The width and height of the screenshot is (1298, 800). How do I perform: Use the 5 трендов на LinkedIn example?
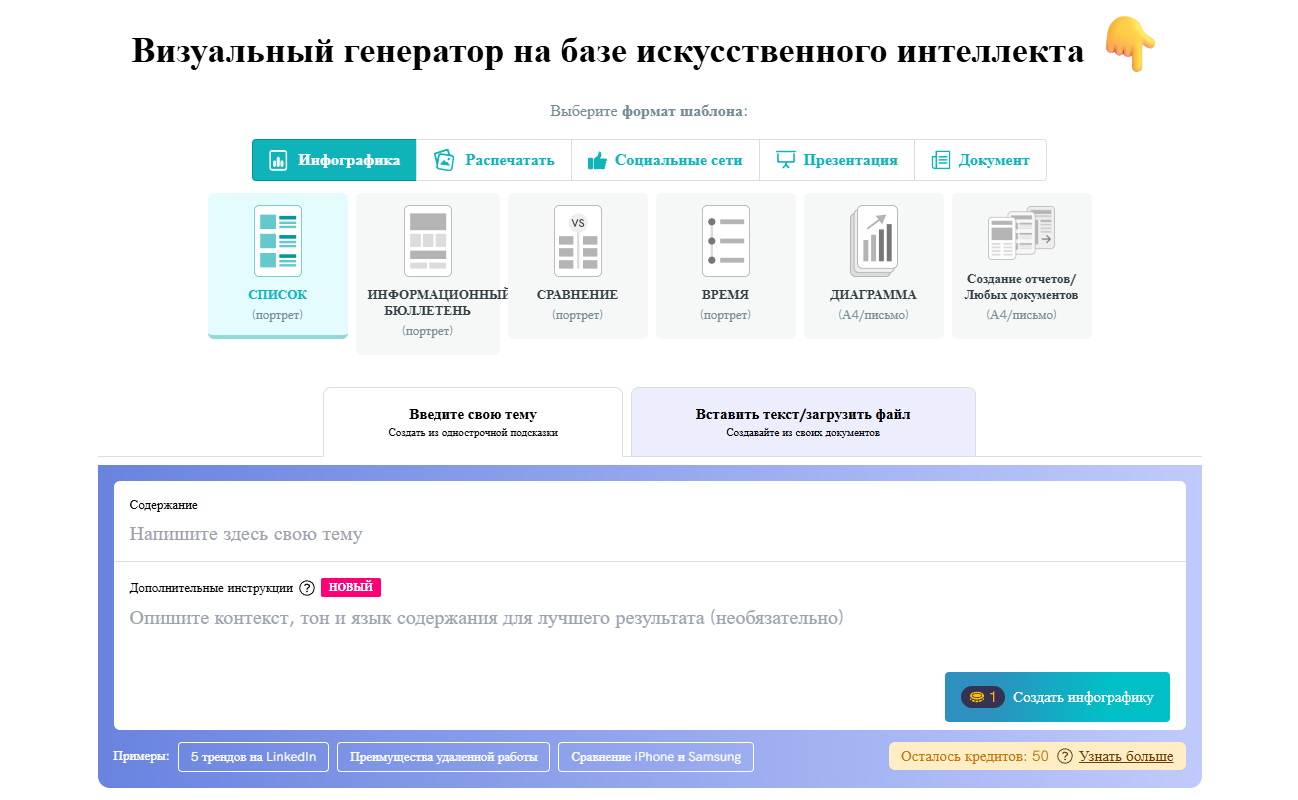pos(253,757)
